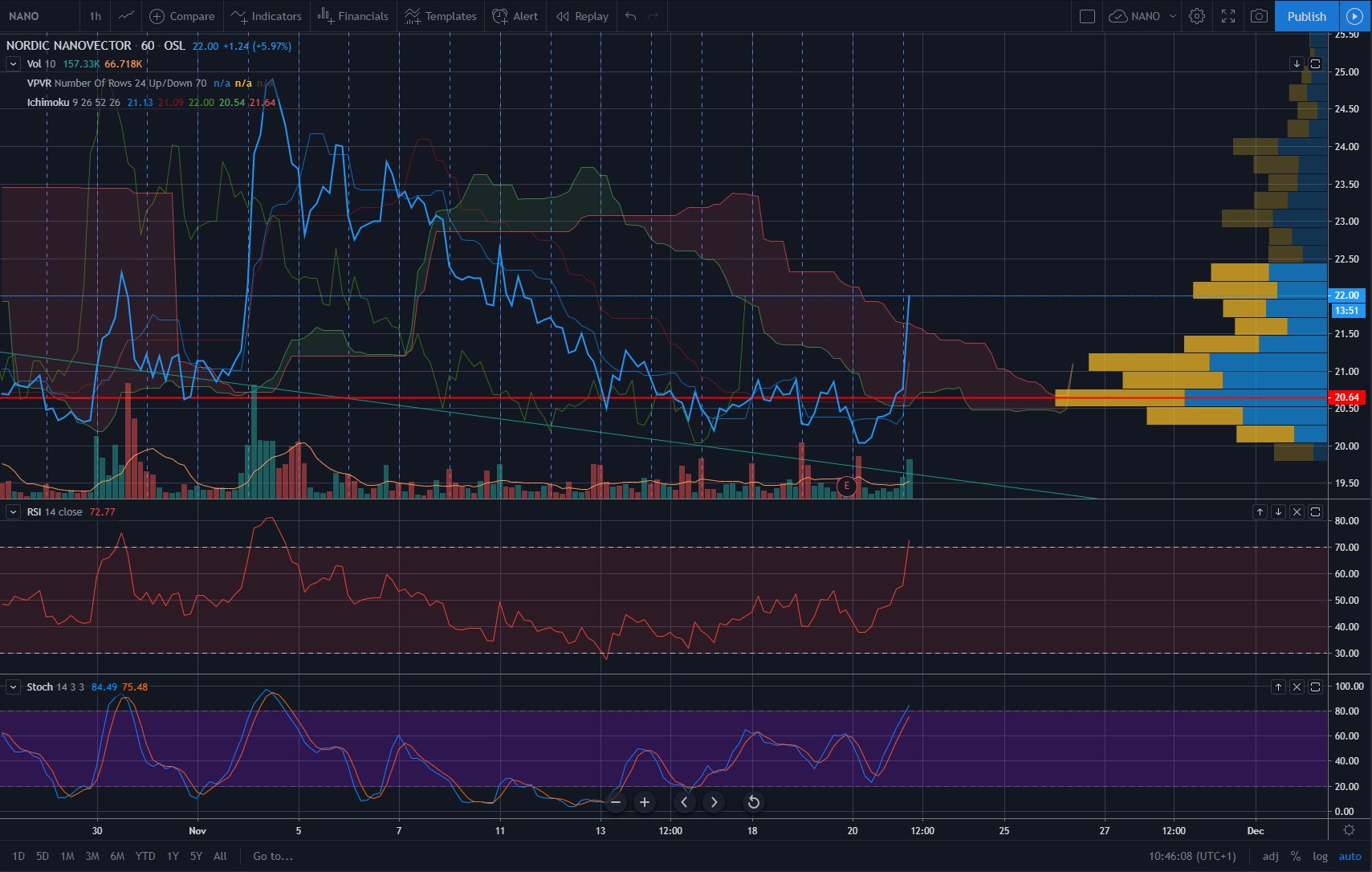Image resolution: width=1372 pixels, height=872 pixels.
Task: Click the red 20.64 price line label
Action: tap(1346, 397)
